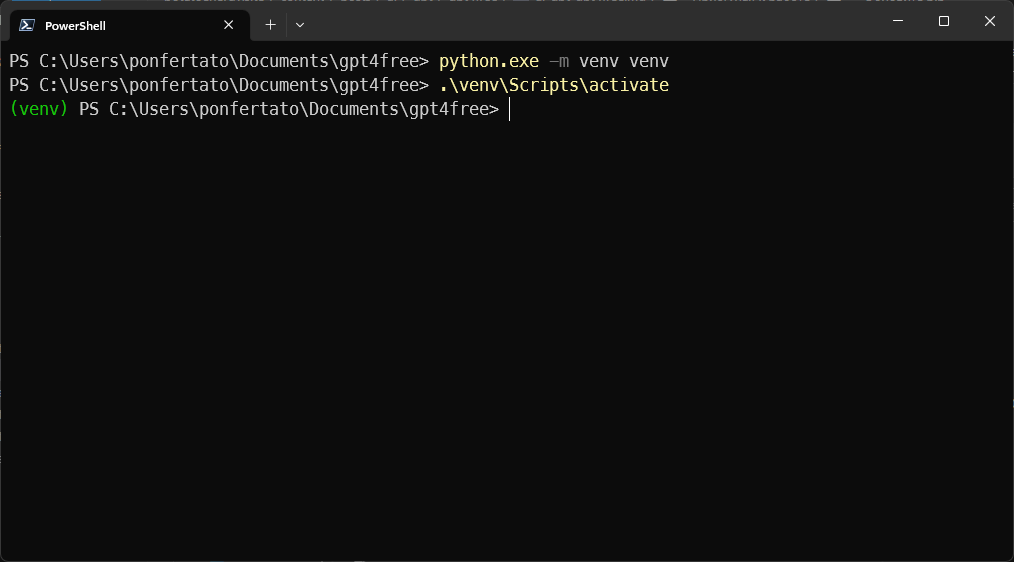
Task: Minimize the terminal window
Action: (897, 22)
